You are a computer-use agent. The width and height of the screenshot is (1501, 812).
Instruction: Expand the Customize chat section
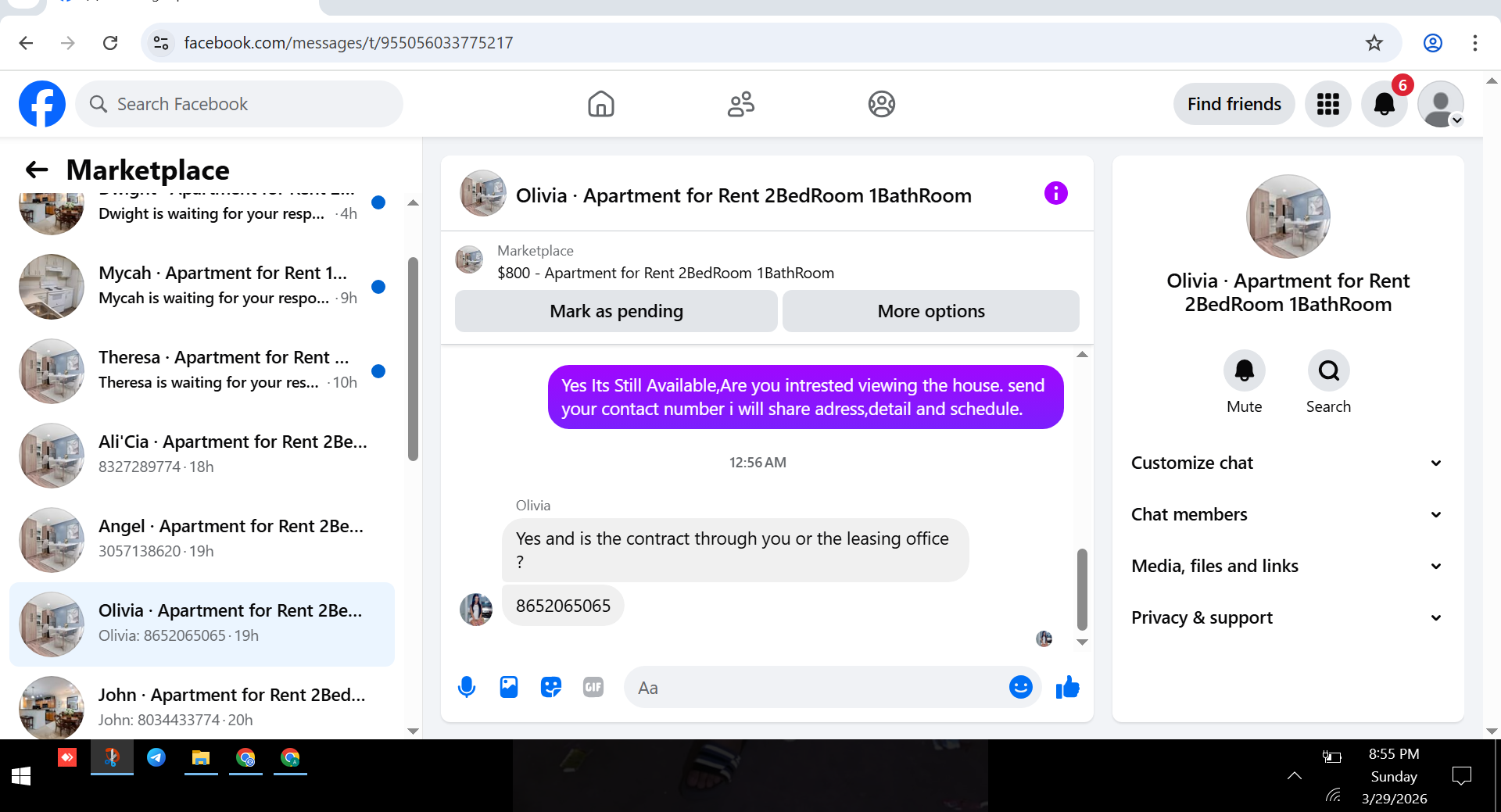pyautogui.click(x=1286, y=463)
